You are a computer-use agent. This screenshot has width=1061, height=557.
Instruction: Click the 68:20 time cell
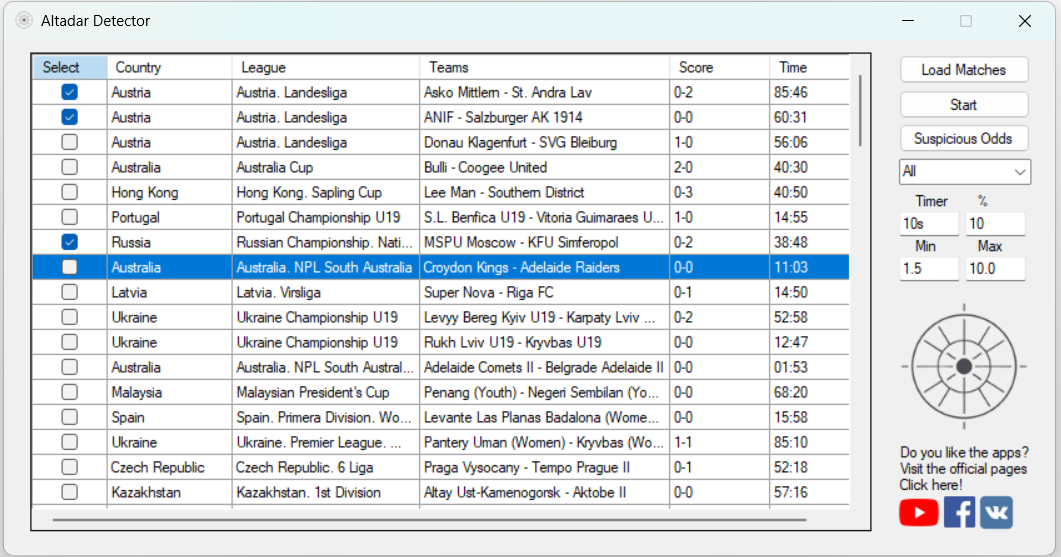coord(809,393)
